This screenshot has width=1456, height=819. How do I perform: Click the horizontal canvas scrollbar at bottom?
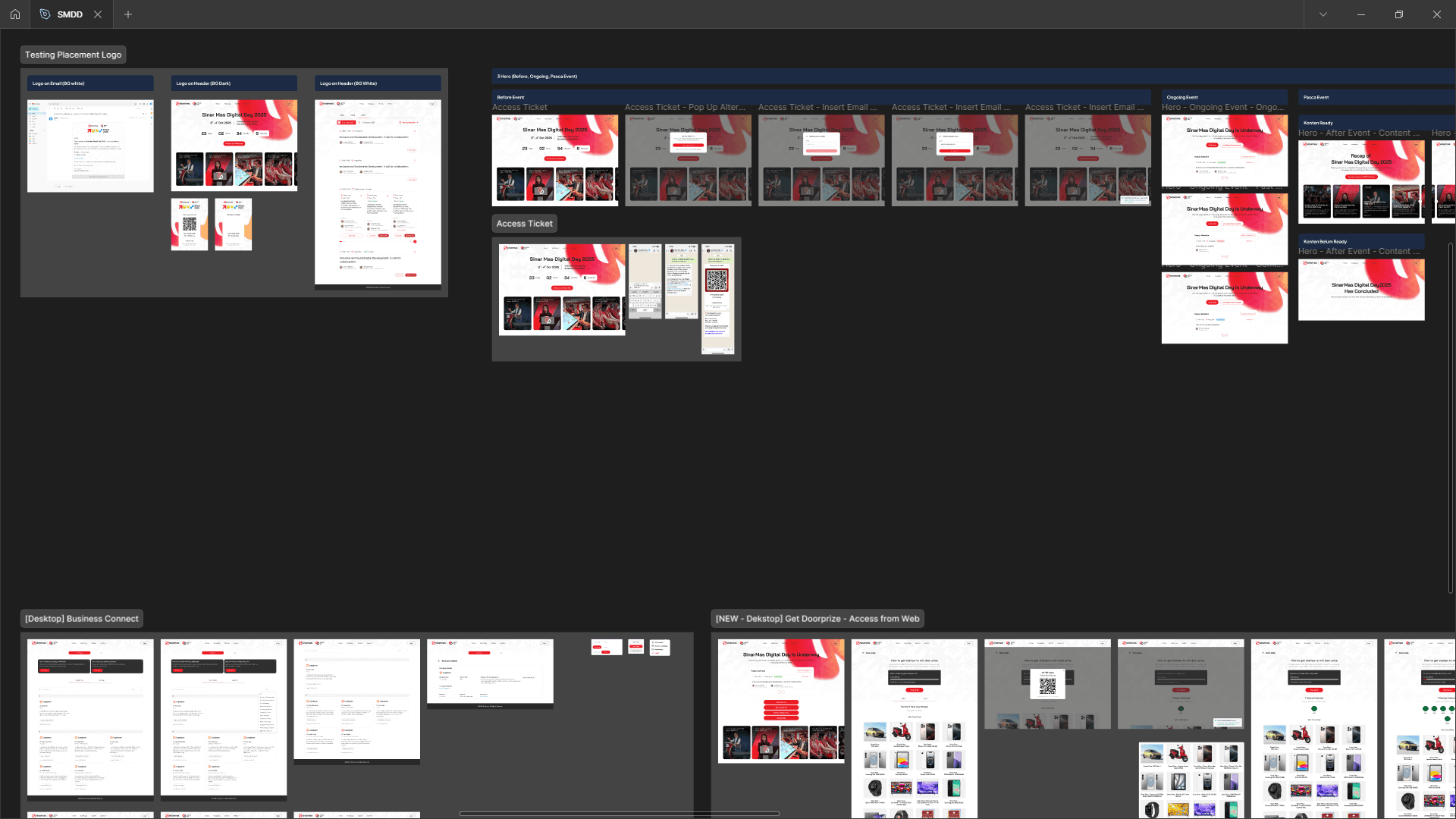click(619, 814)
